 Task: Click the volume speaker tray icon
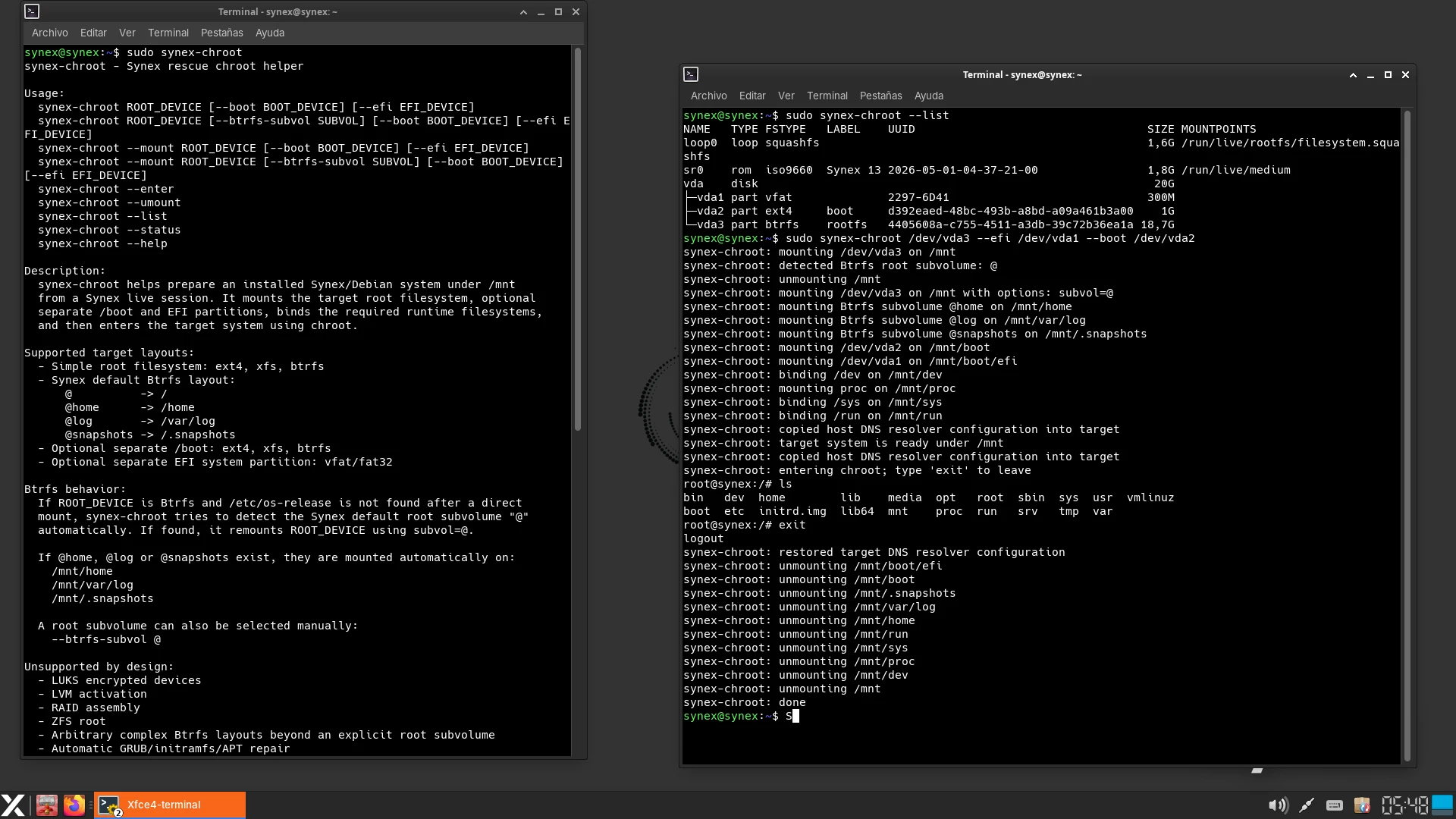(1278, 805)
